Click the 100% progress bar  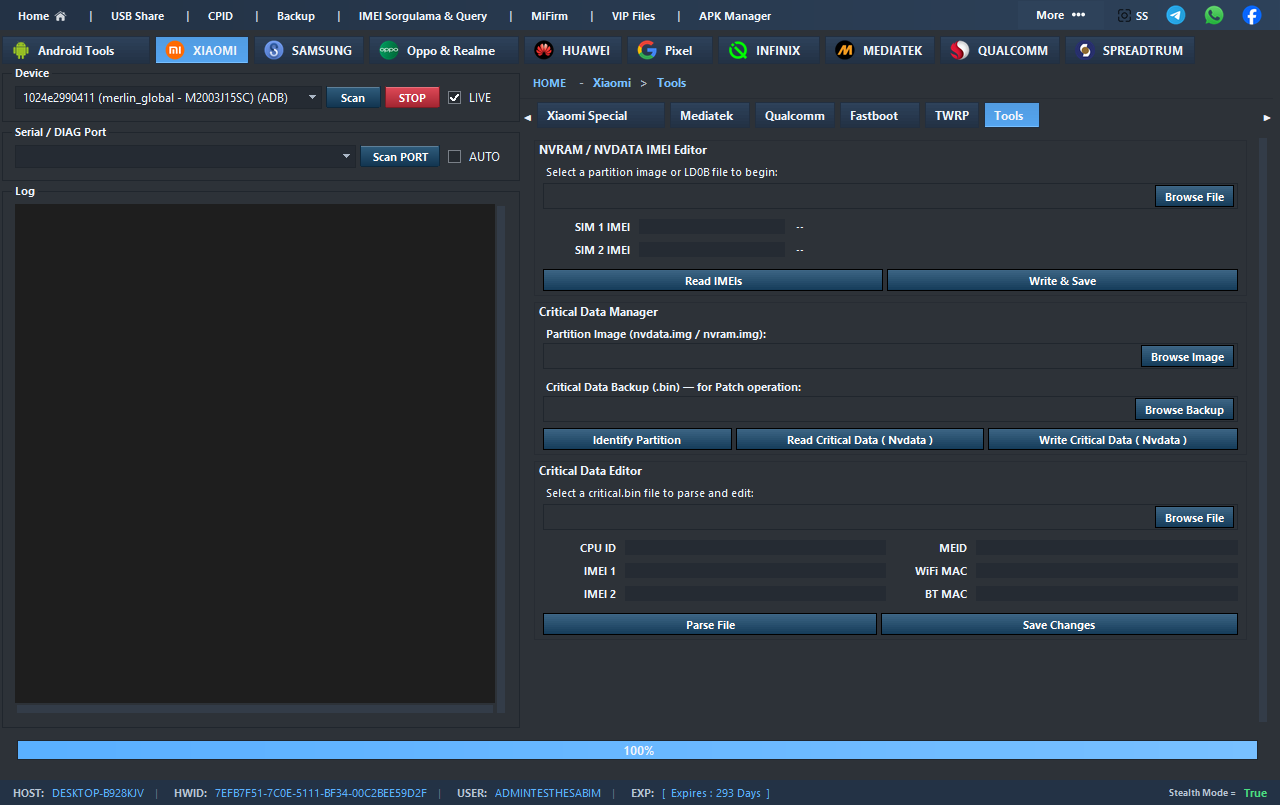pyautogui.click(x=637, y=750)
